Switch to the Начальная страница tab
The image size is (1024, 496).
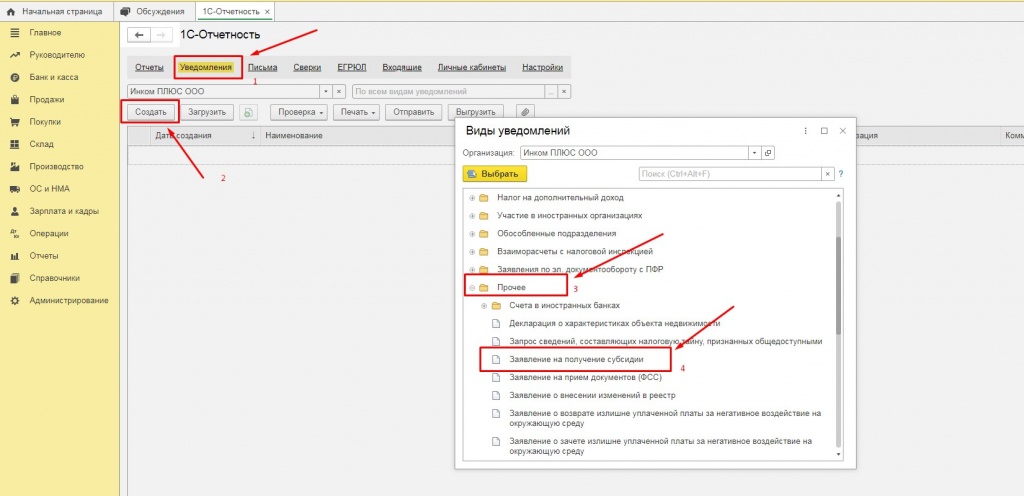[x=56, y=12]
